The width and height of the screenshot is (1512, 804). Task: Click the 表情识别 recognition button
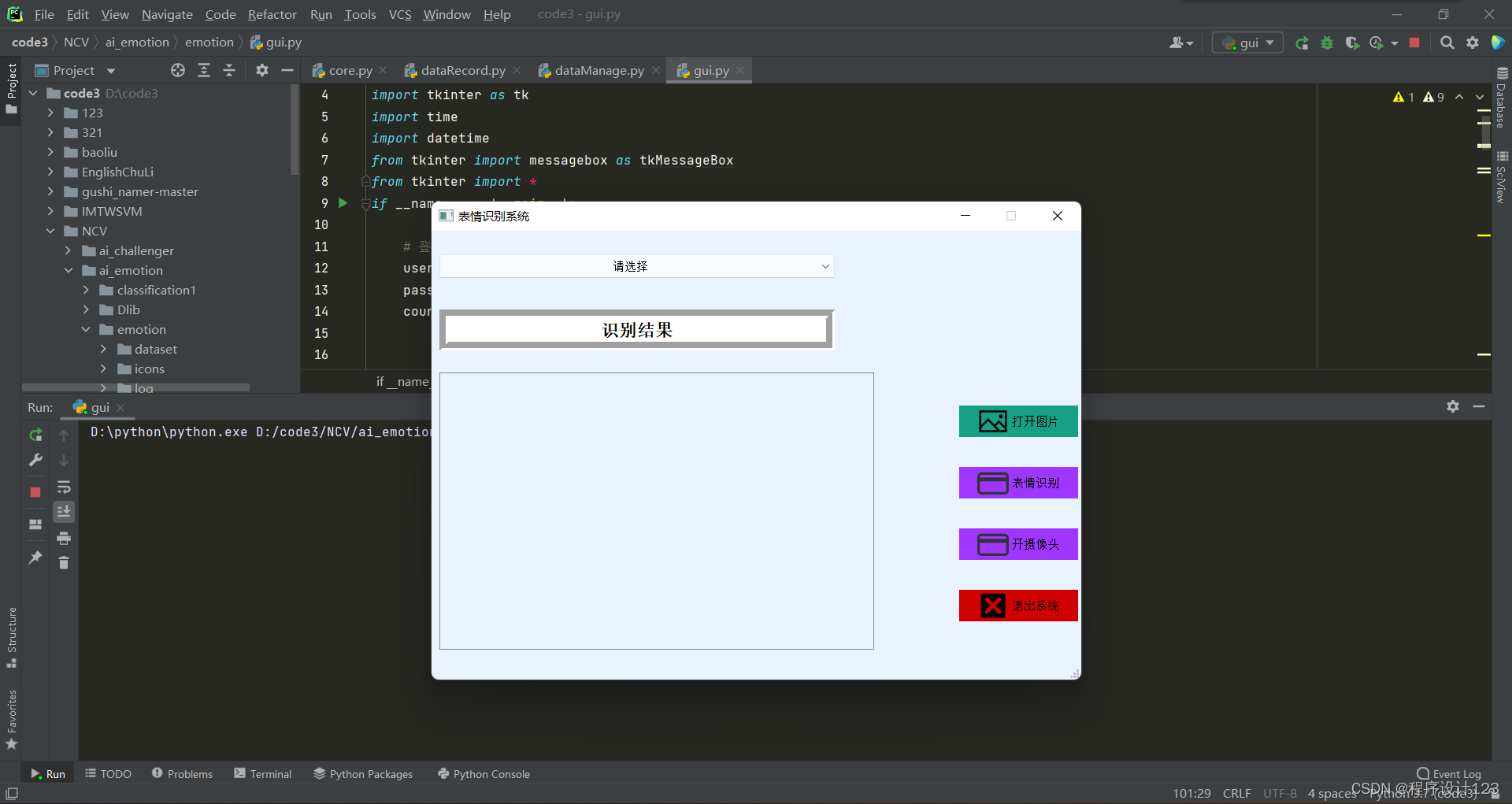tap(1018, 483)
